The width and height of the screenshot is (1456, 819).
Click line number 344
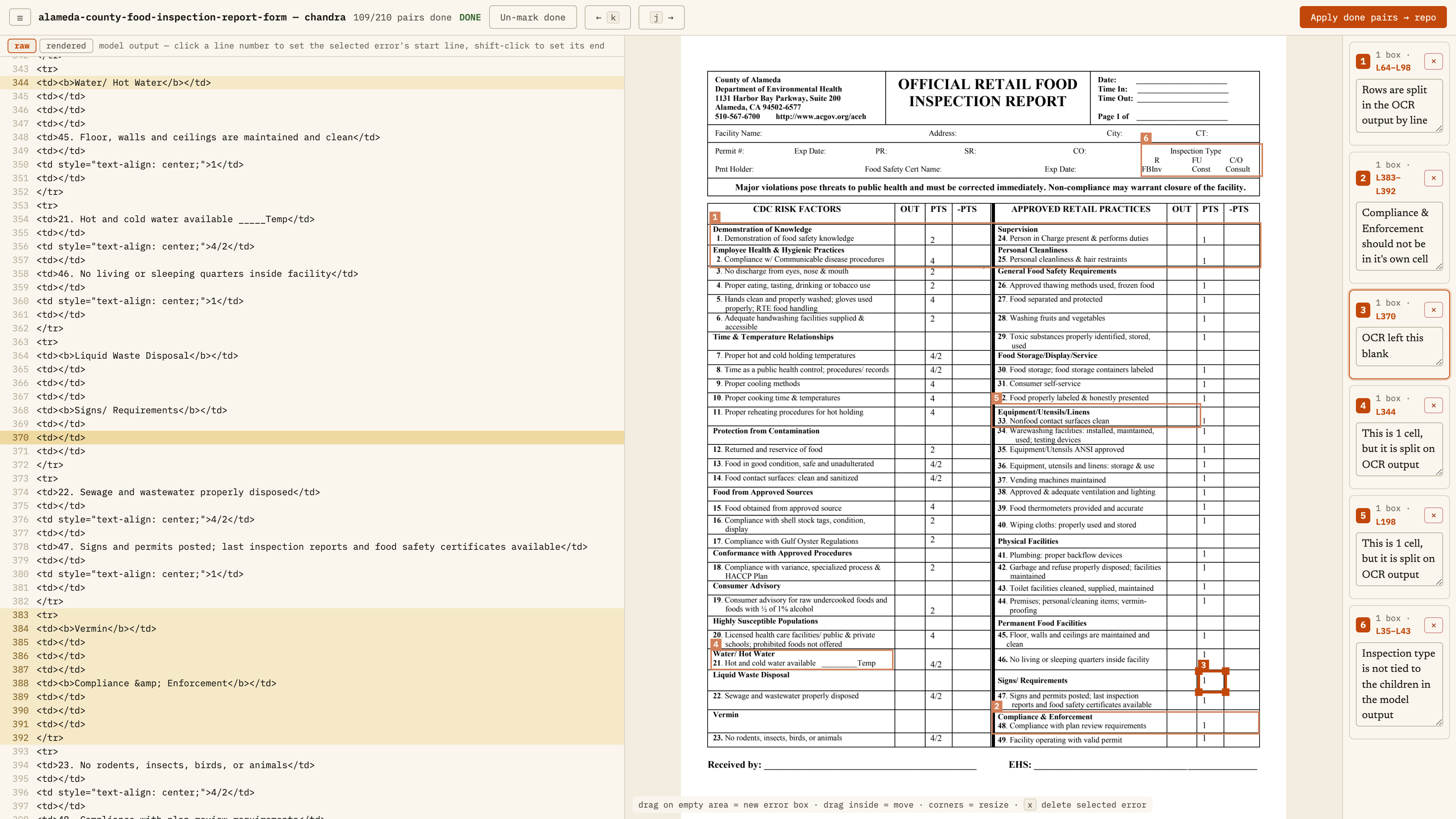tap(20, 83)
